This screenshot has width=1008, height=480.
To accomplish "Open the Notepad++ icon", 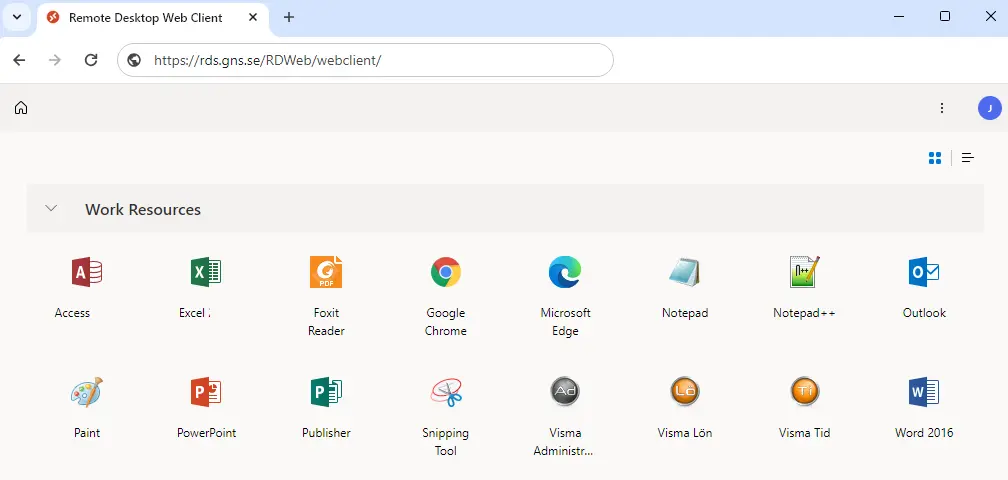I will (x=804, y=272).
